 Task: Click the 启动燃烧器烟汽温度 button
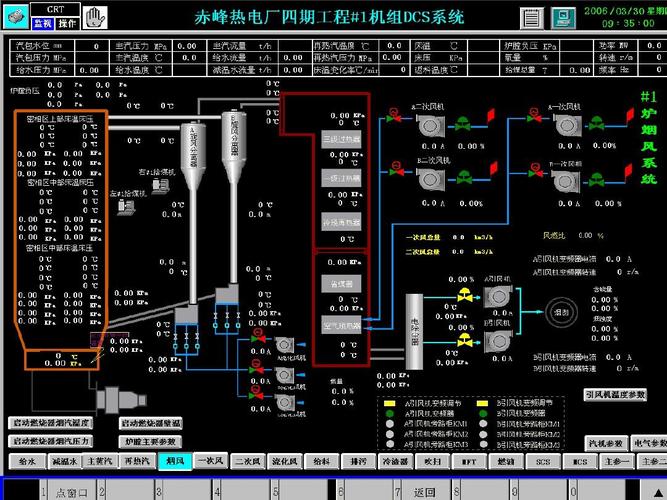(x=51, y=423)
